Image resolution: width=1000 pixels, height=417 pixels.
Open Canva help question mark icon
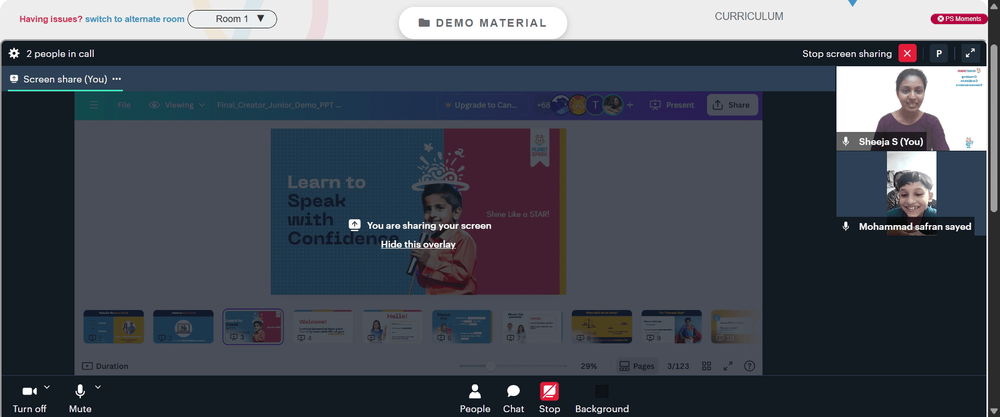[x=749, y=366]
